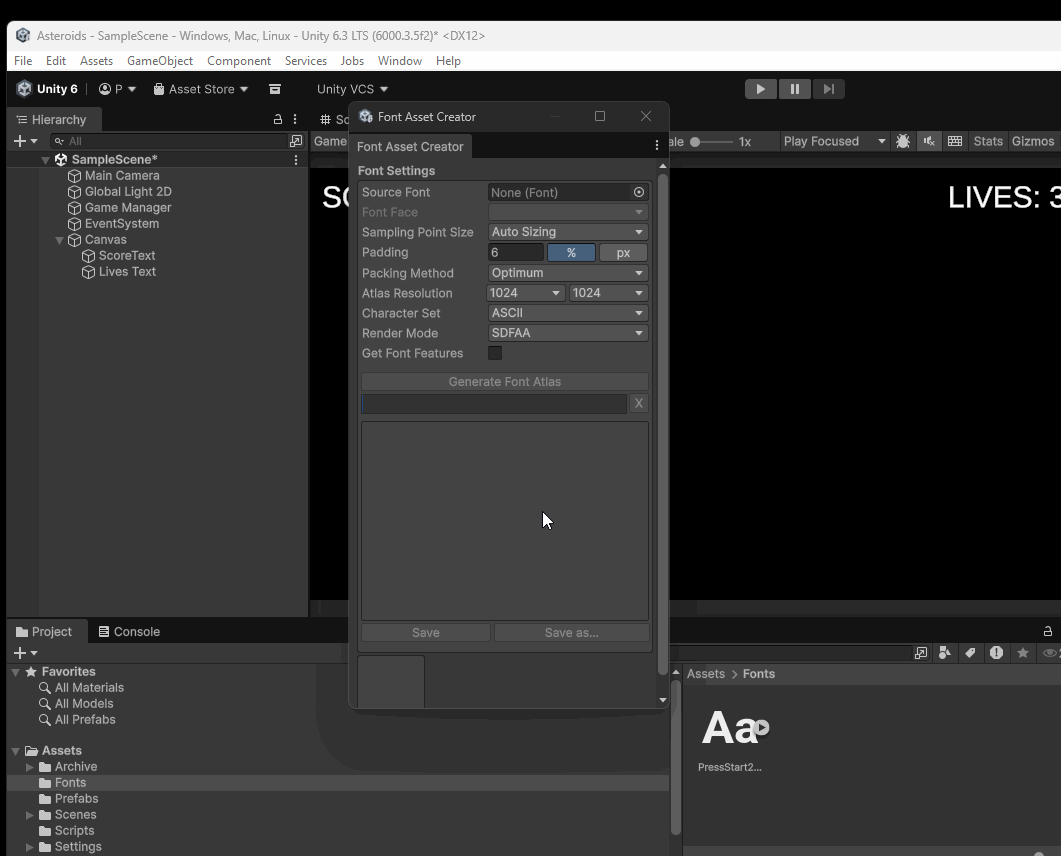Toggle the keyboard shortcuts icon in Game view

tap(955, 141)
